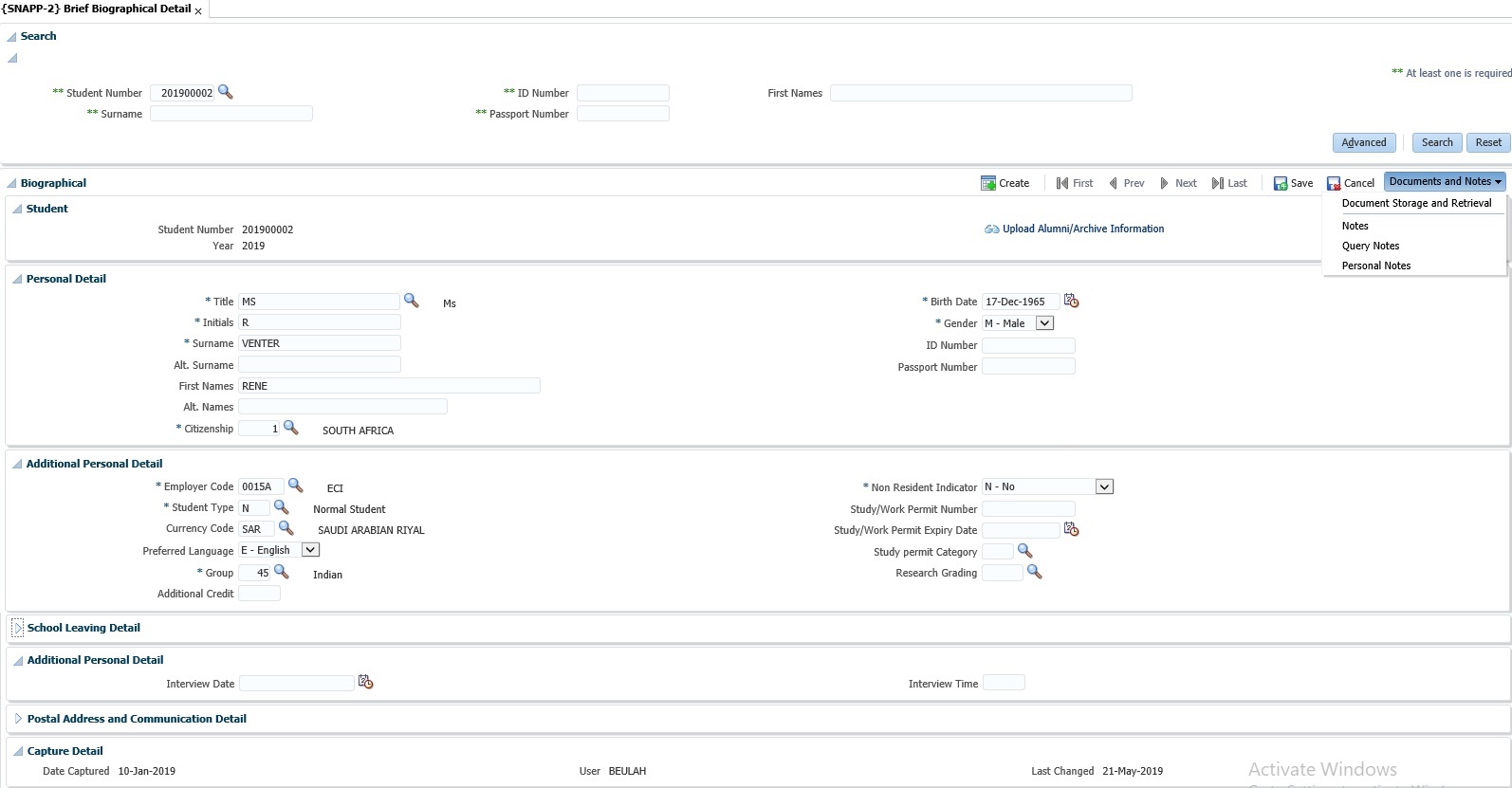Open the Employer Code lookup icon
This screenshot has height=788, width=1512.
click(296, 486)
